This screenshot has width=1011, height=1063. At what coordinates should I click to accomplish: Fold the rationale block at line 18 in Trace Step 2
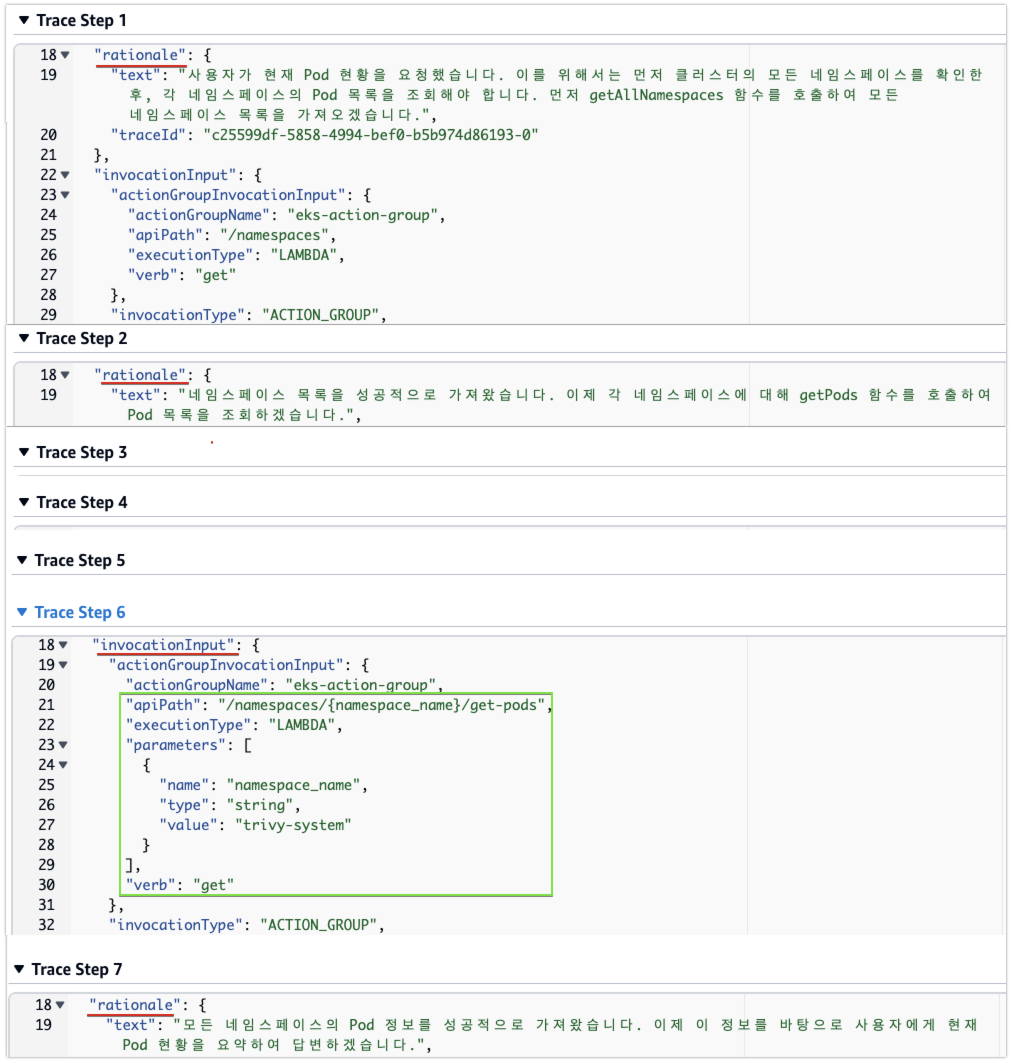coord(65,375)
